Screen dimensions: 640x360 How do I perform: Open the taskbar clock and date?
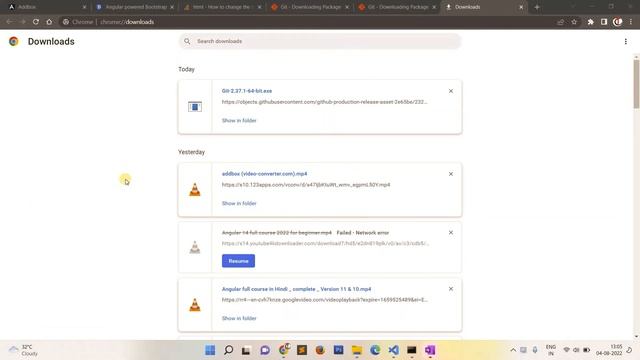click(x=609, y=350)
